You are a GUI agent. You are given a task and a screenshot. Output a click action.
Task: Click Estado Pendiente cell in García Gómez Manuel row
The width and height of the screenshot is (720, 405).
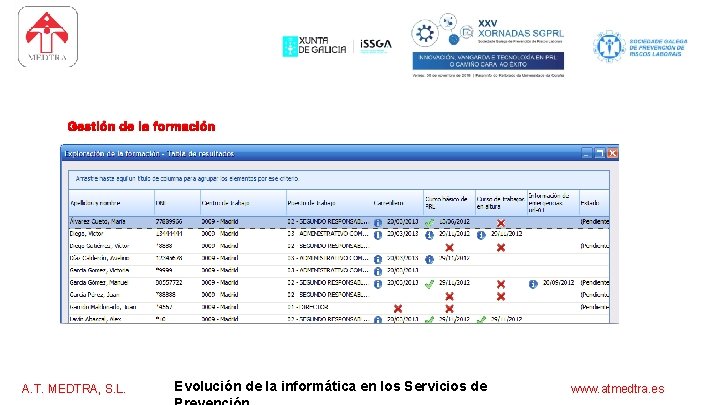tap(595, 282)
